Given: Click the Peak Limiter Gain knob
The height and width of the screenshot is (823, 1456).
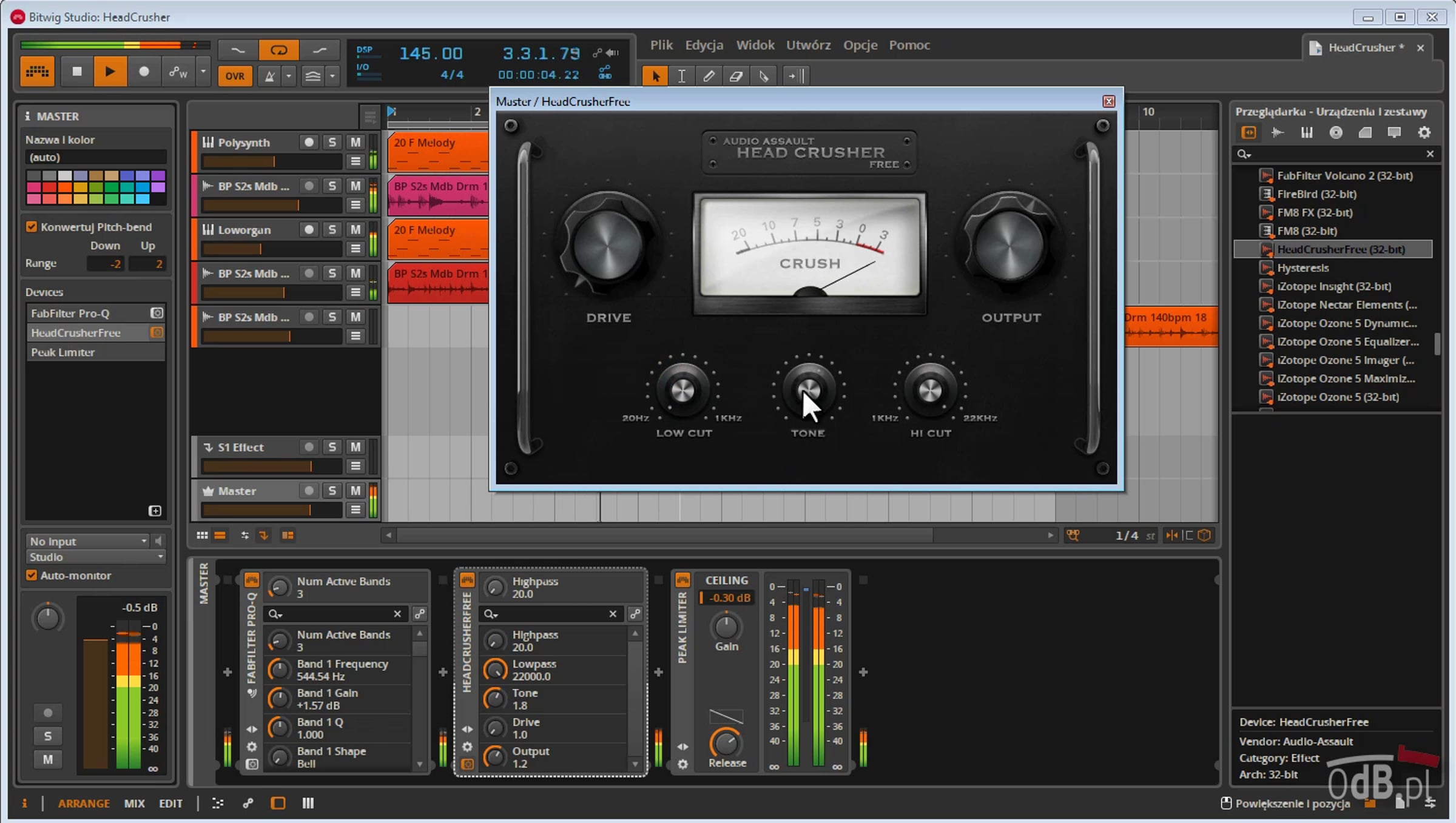Looking at the screenshot, I should [x=726, y=626].
